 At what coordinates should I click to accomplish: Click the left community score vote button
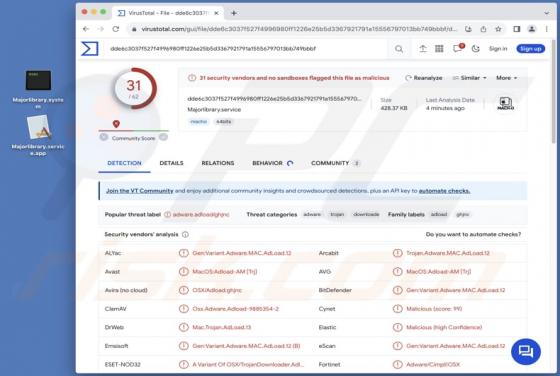(104, 137)
